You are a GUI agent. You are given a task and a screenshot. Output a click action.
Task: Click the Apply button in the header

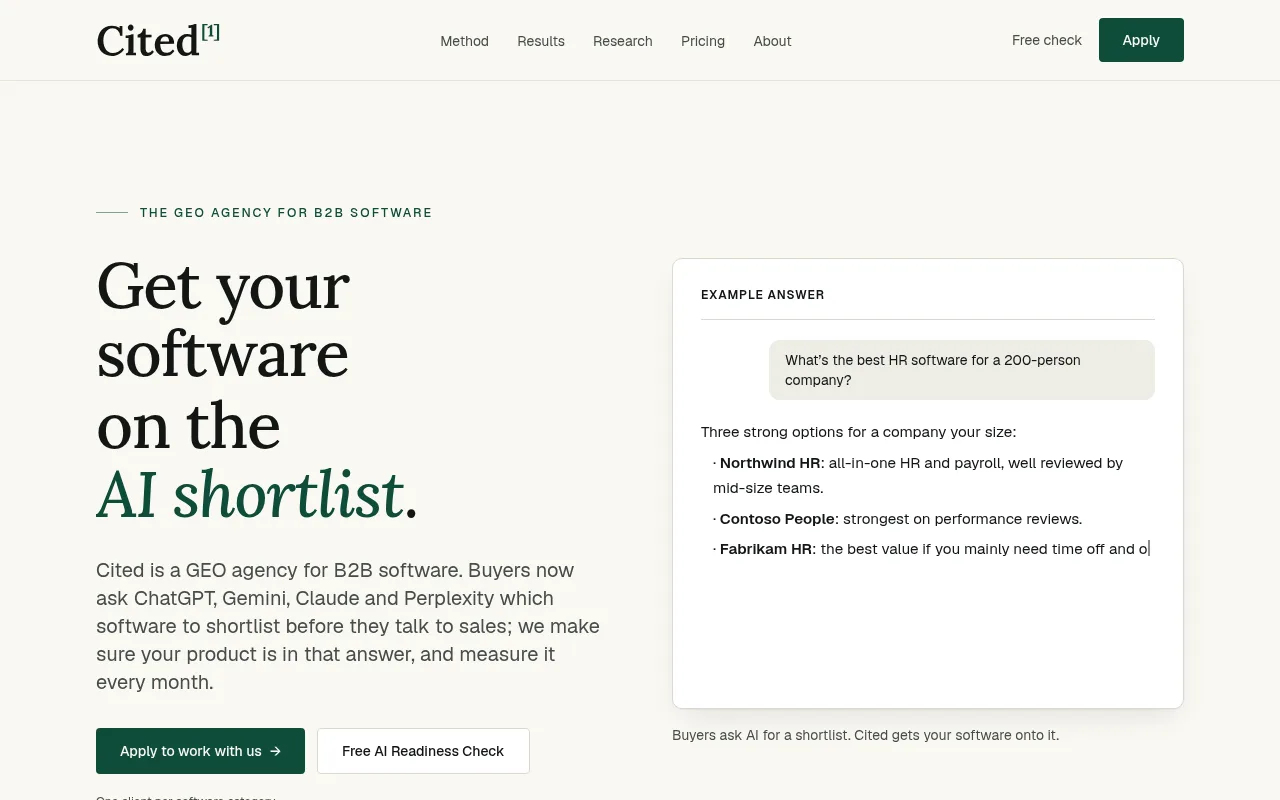tap(1141, 40)
